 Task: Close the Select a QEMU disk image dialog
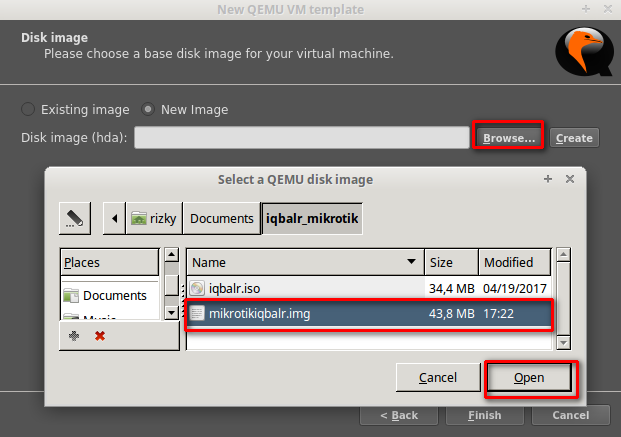[570, 179]
